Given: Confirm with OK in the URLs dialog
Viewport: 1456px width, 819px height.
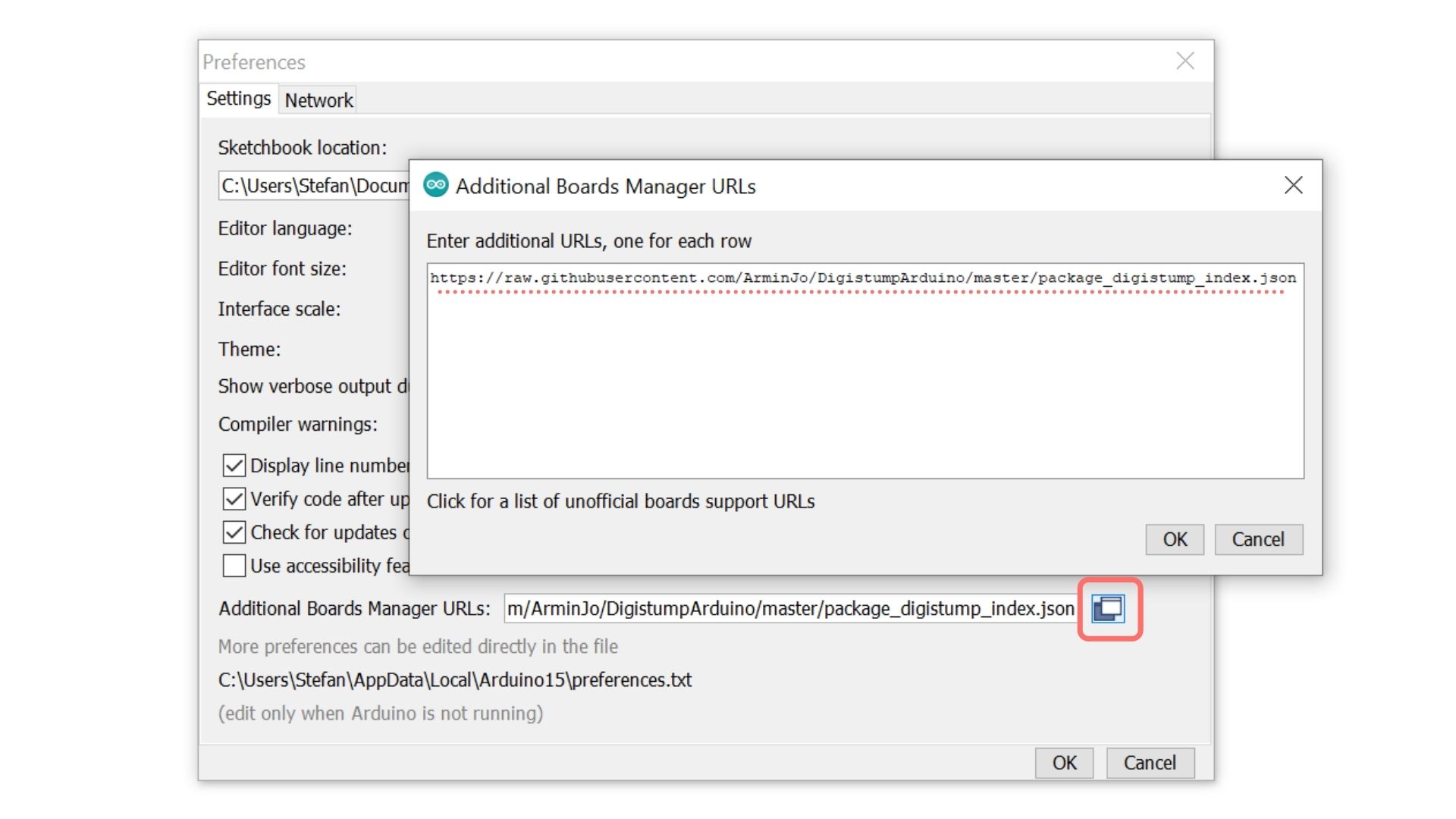Looking at the screenshot, I should click(x=1175, y=539).
